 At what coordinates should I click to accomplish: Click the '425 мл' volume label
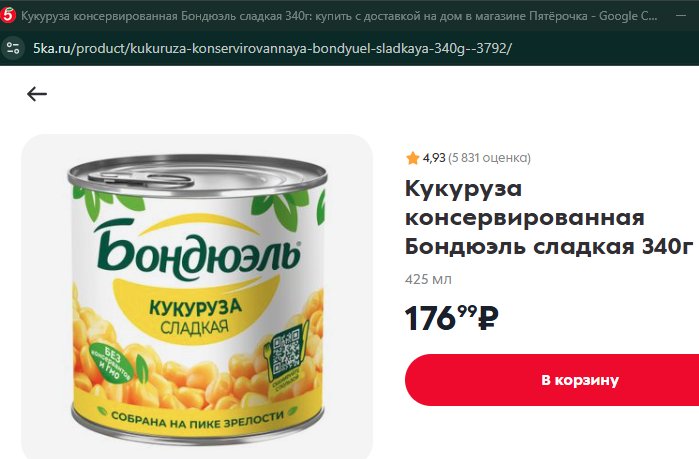pos(428,279)
